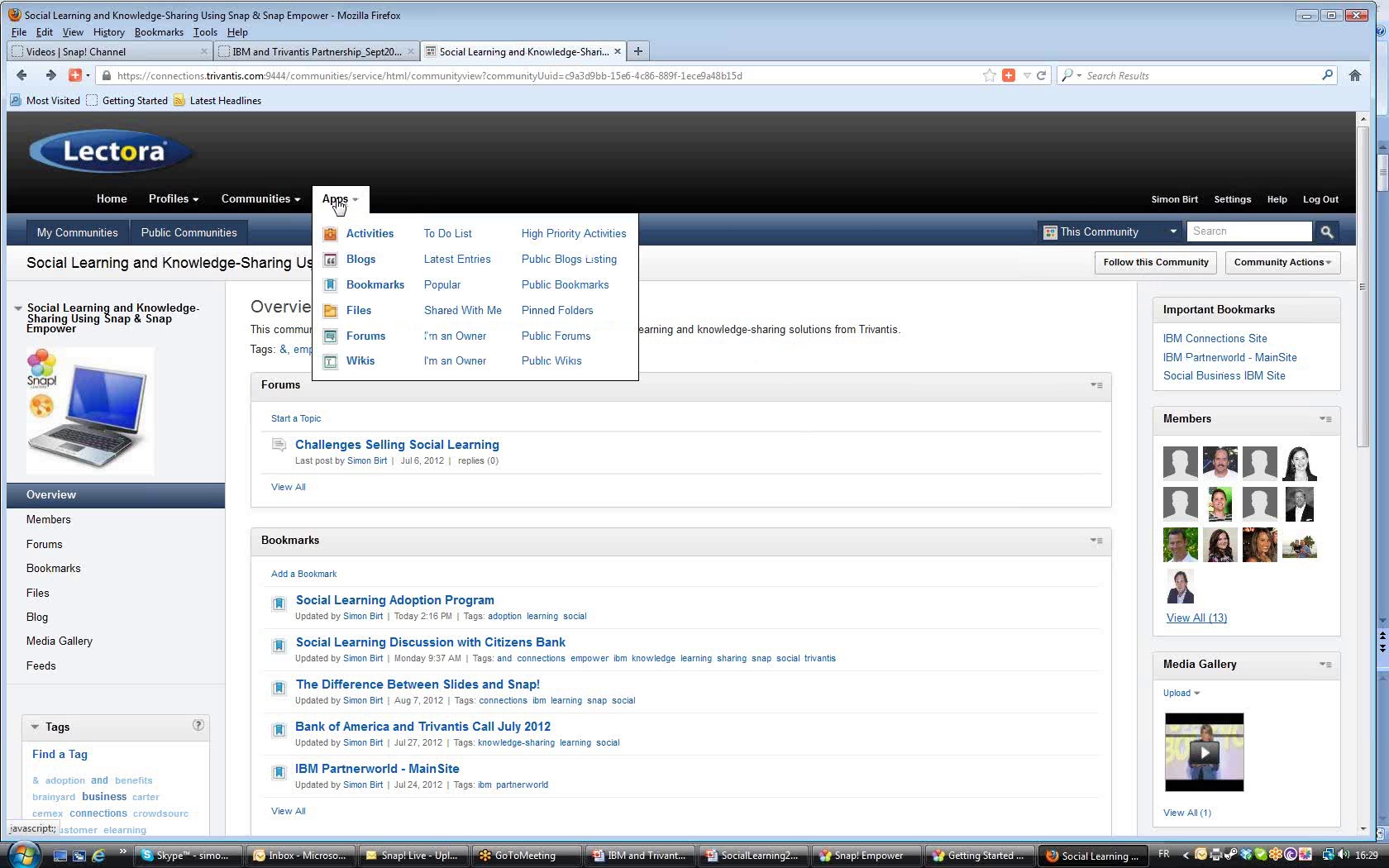Open the IBM Connections Site bookmark

(x=1215, y=339)
